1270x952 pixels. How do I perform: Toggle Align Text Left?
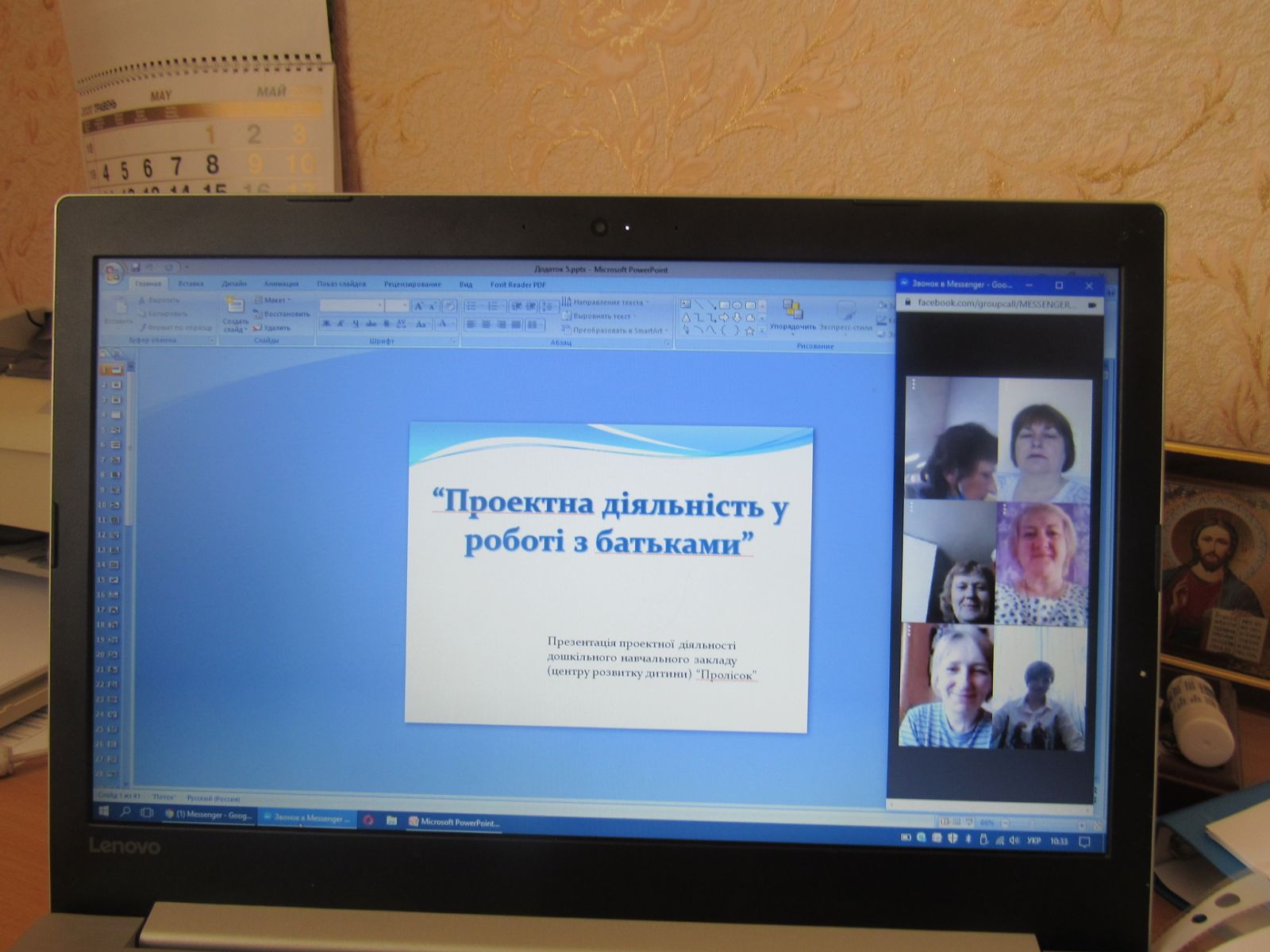coord(471,324)
